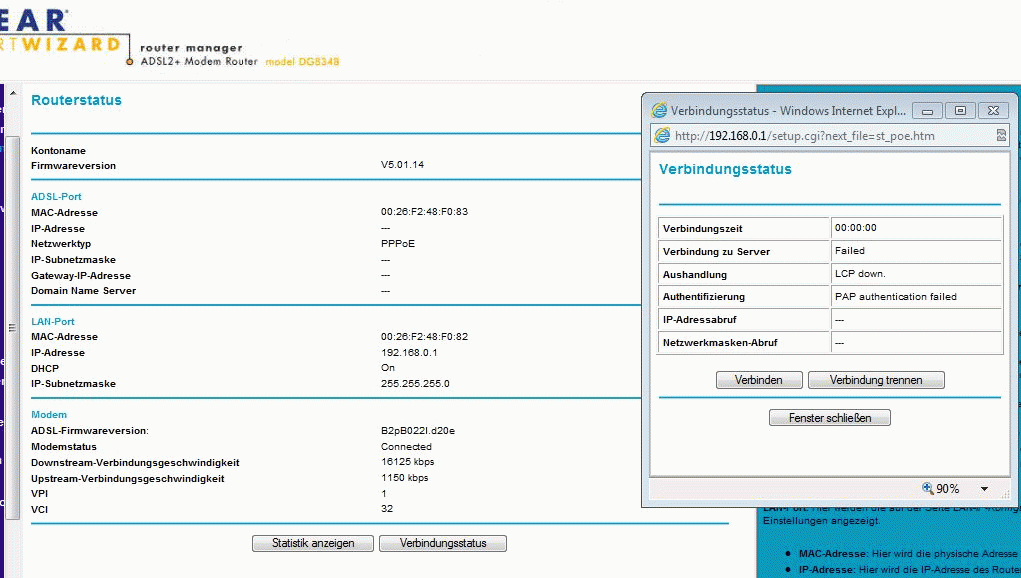
Task: Click the DHCP value 'On'
Action: coord(387,368)
